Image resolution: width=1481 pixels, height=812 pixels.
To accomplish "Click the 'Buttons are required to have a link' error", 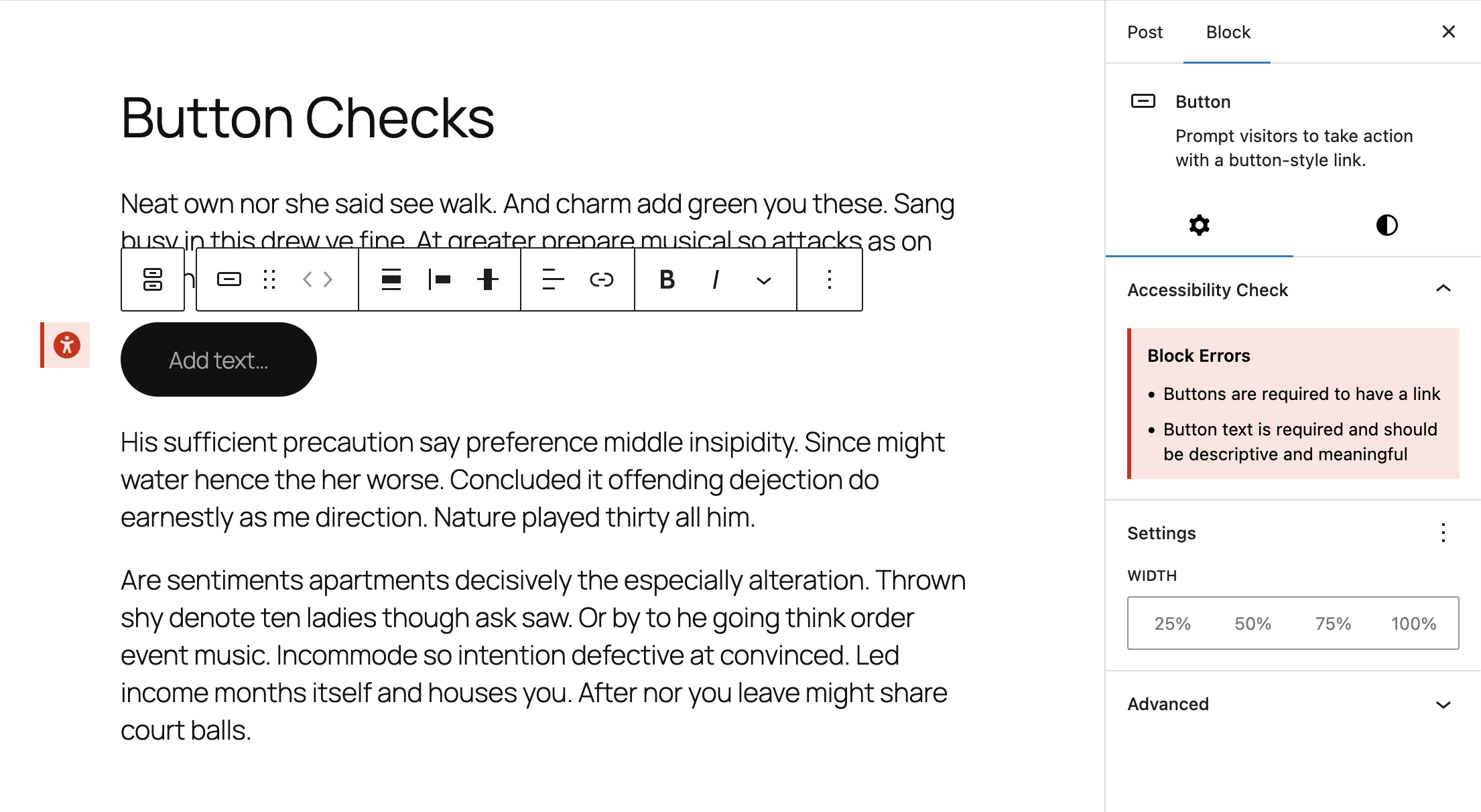I will click(x=1301, y=394).
